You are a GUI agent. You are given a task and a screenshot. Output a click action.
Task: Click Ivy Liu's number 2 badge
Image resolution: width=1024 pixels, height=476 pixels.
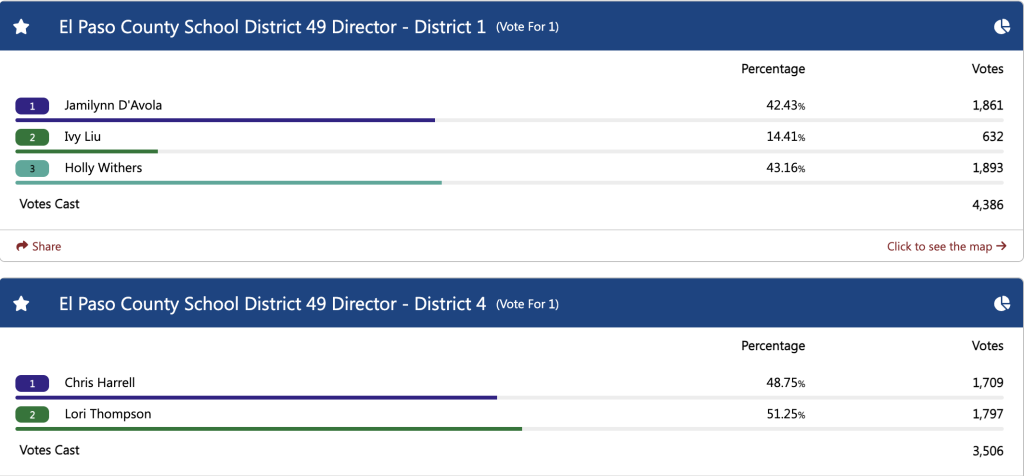pyautogui.click(x=32, y=137)
